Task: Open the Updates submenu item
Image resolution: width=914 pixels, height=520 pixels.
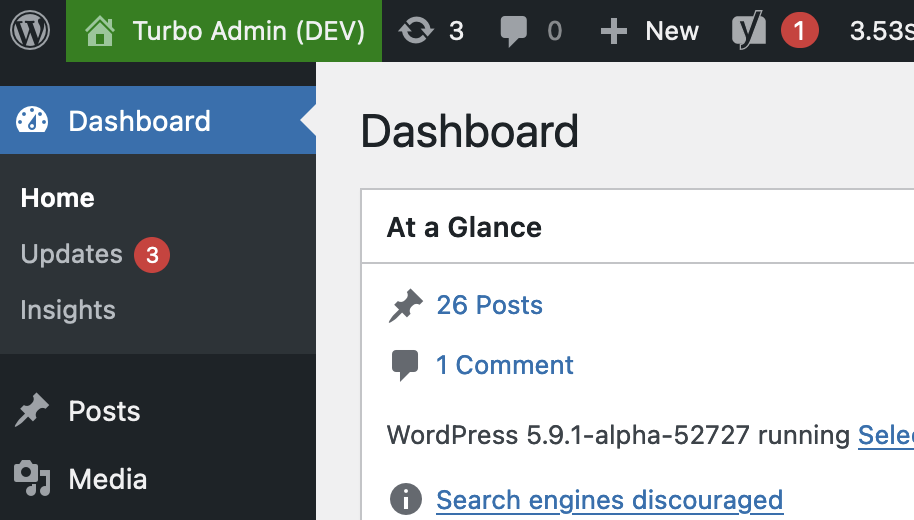Action: click(72, 254)
